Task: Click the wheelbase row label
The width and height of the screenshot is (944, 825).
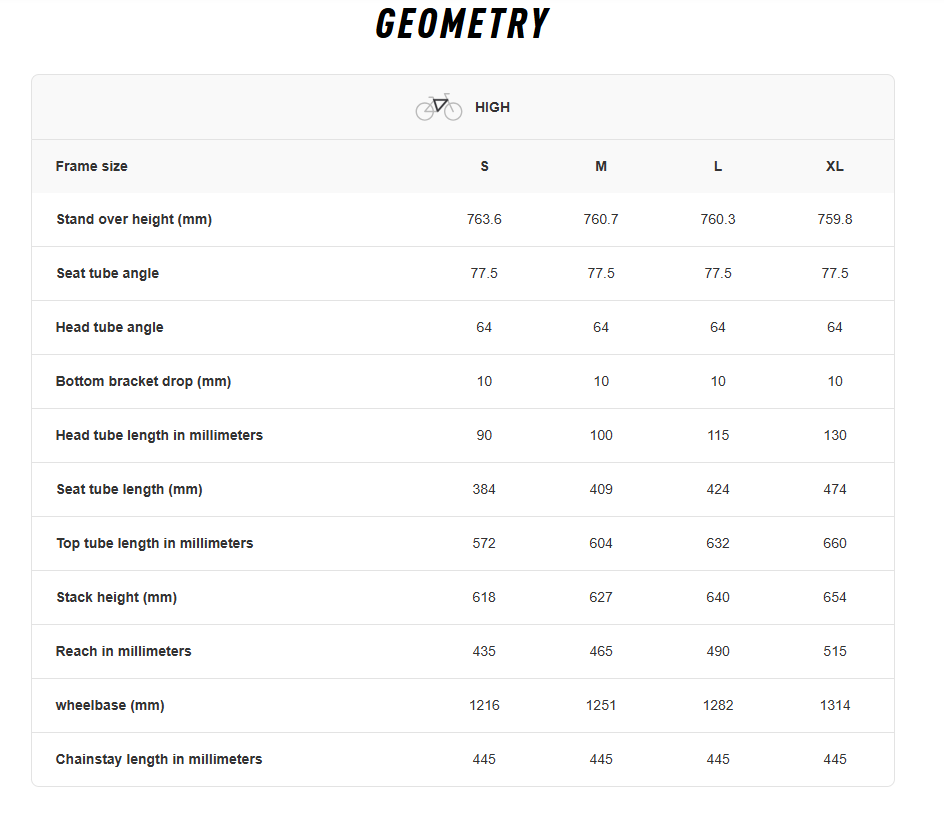Action: click(110, 705)
